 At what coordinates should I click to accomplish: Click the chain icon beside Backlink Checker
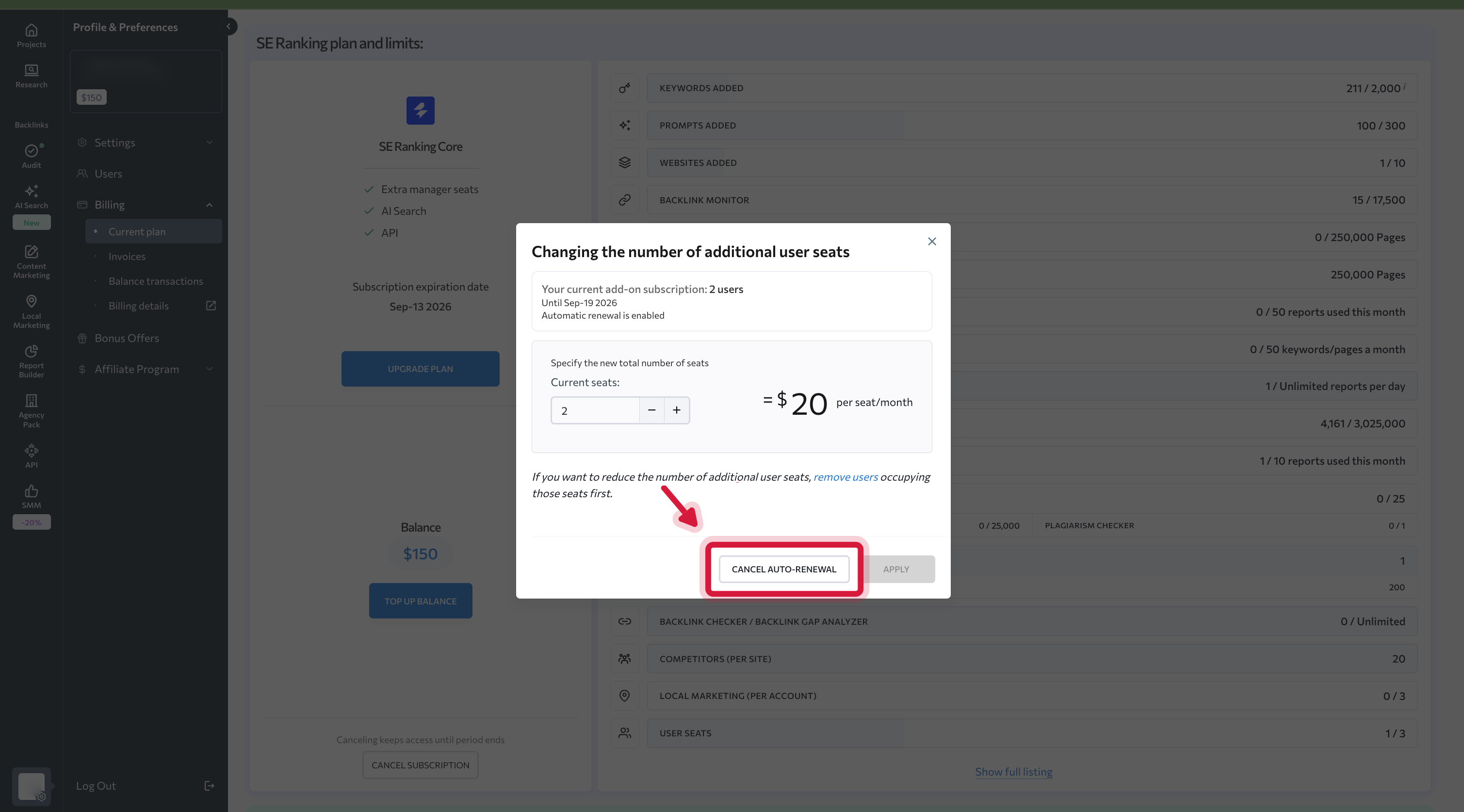point(624,621)
